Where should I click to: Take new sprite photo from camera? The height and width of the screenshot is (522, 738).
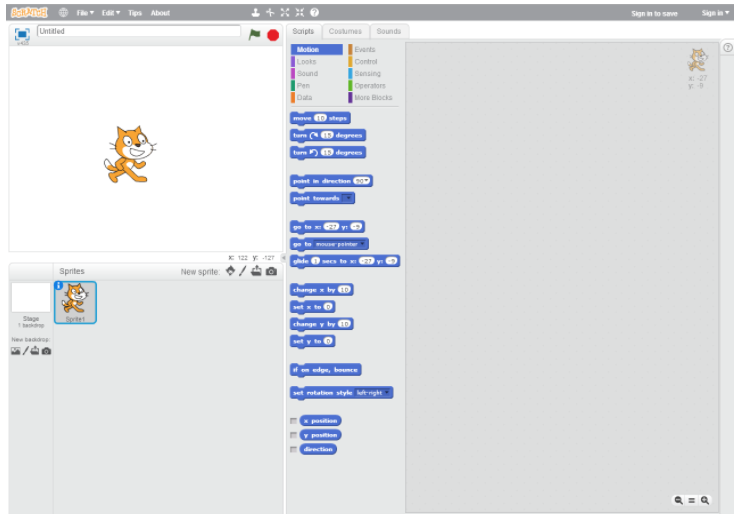coord(272,272)
